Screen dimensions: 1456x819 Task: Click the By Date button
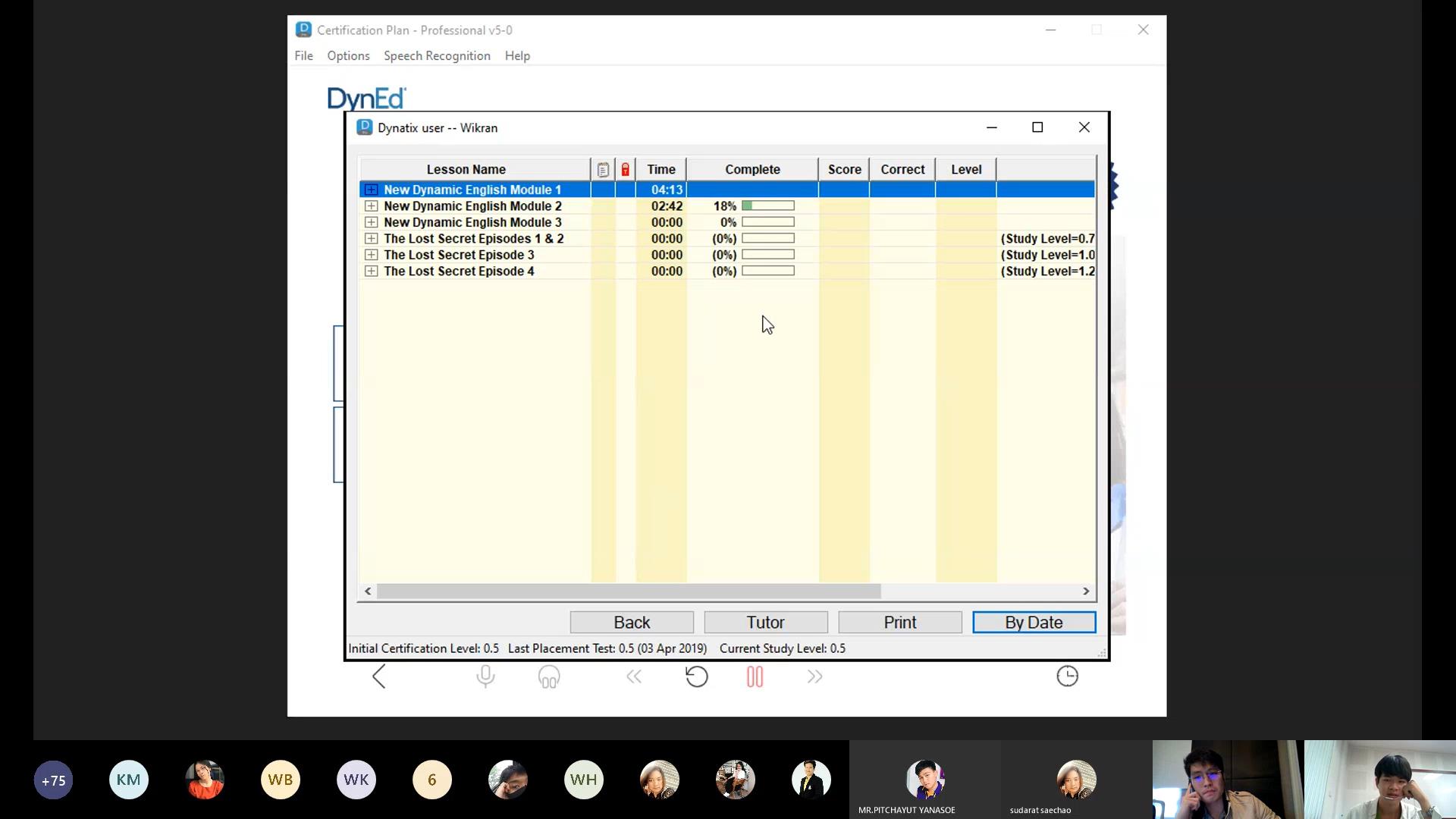coord(1034,623)
